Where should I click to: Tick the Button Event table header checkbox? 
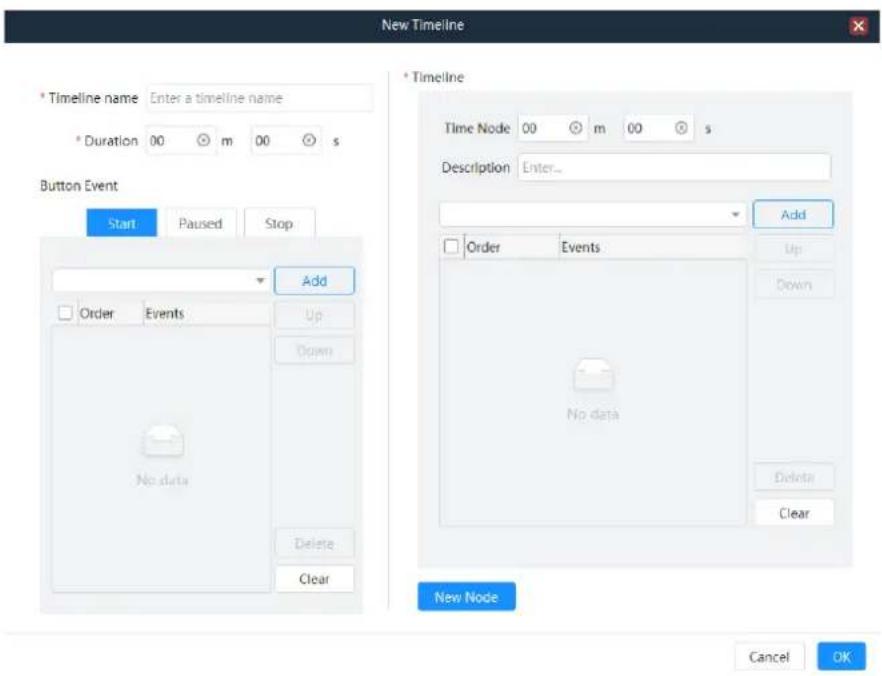point(65,313)
